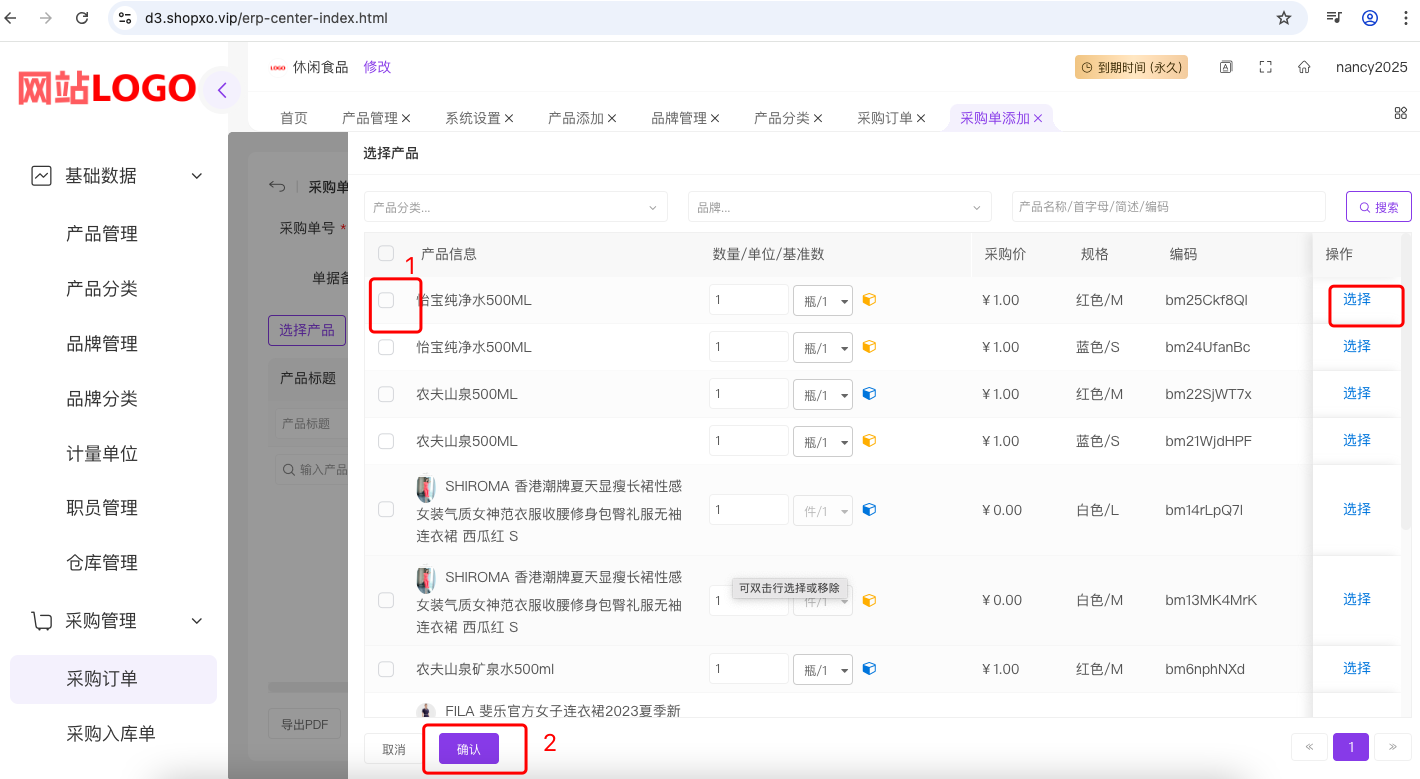Tick the select-all checkbox in table header

[386, 253]
